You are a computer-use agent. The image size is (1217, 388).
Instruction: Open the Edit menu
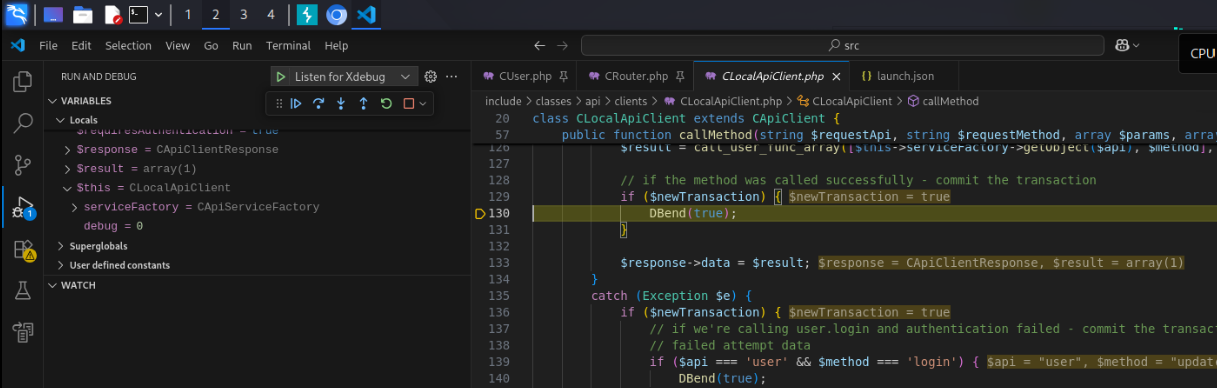(x=81, y=46)
